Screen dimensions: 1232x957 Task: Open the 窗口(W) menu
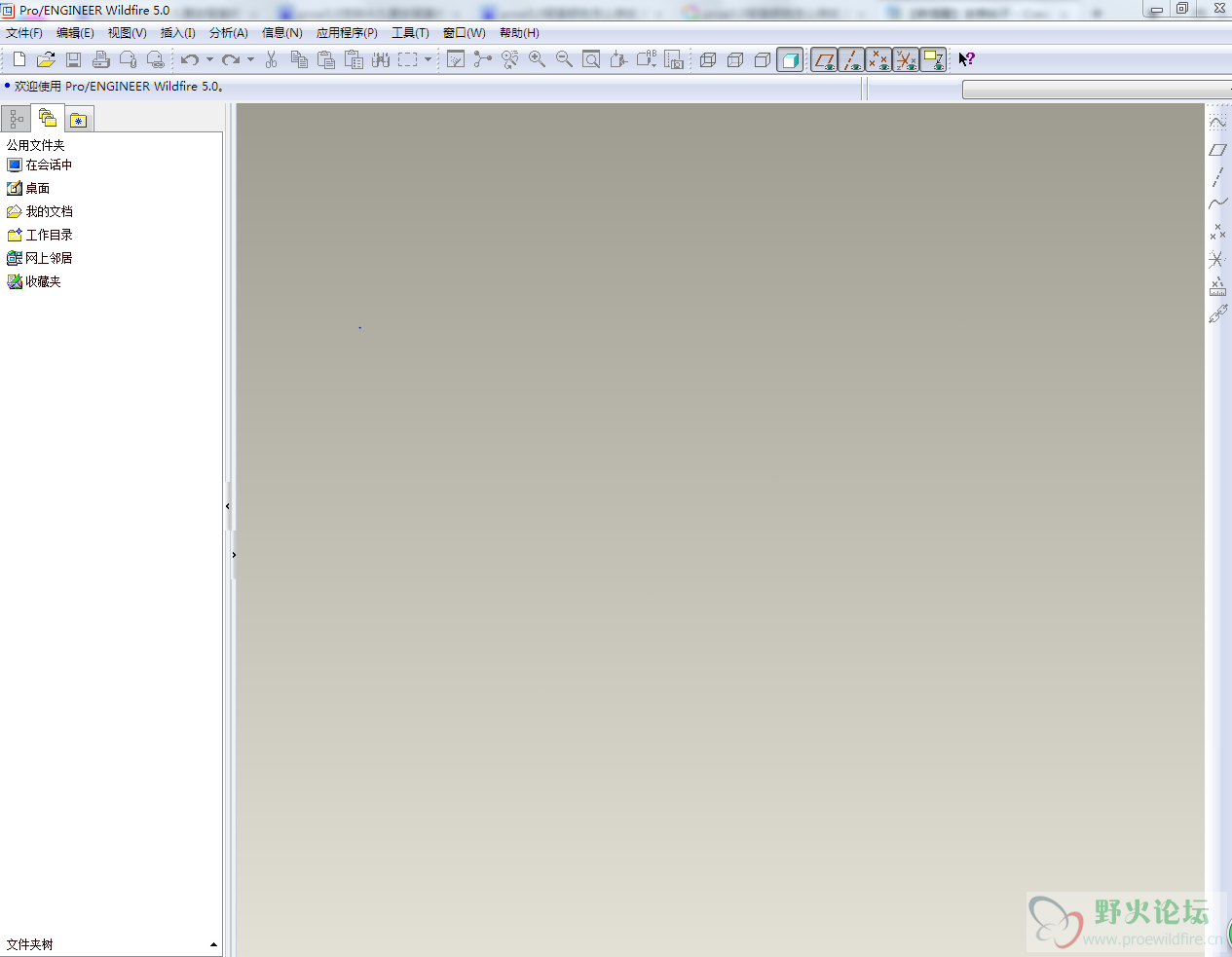pyautogui.click(x=464, y=33)
